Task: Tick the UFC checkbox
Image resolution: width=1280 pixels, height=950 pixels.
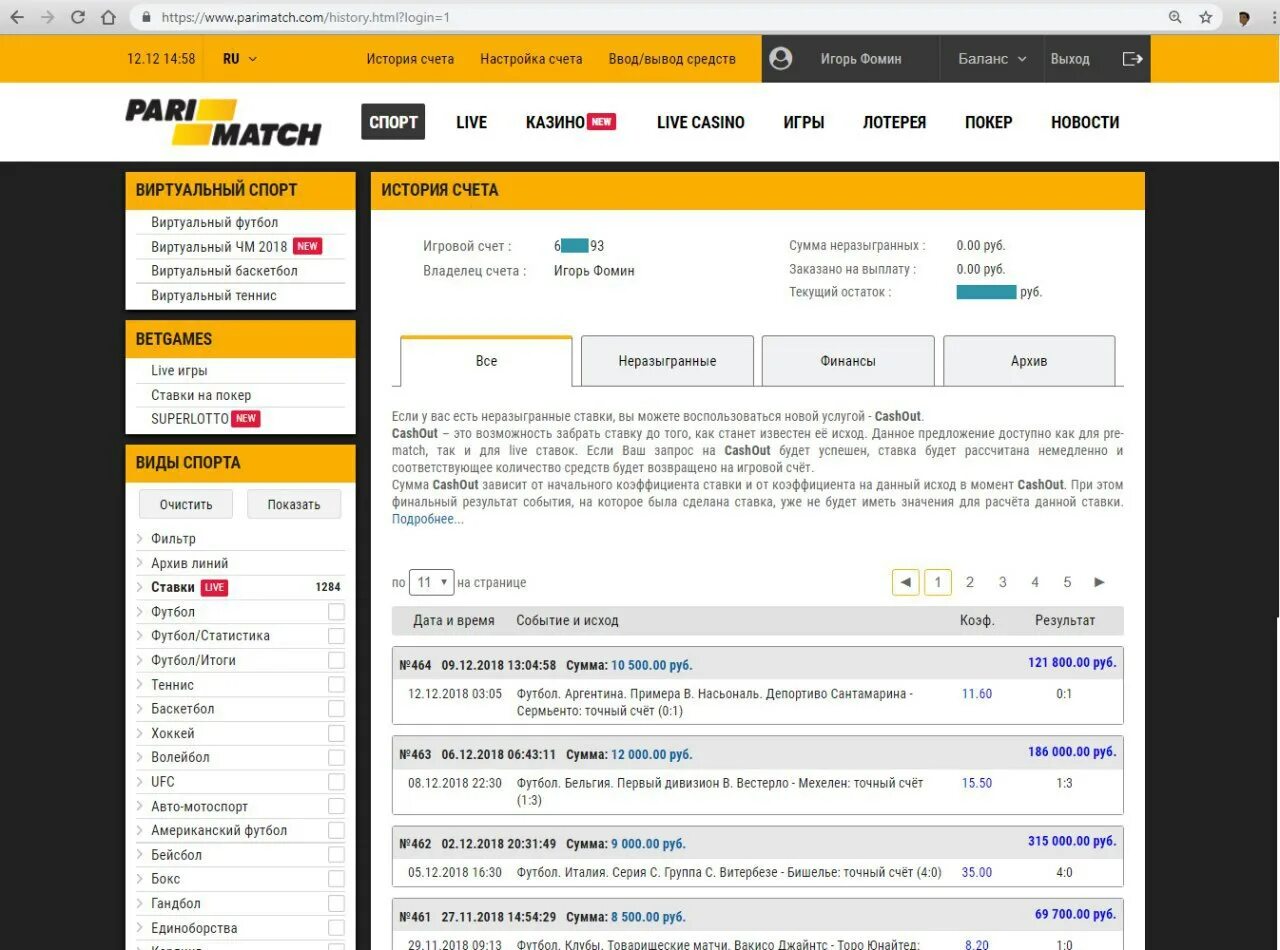Action: (336, 782)
